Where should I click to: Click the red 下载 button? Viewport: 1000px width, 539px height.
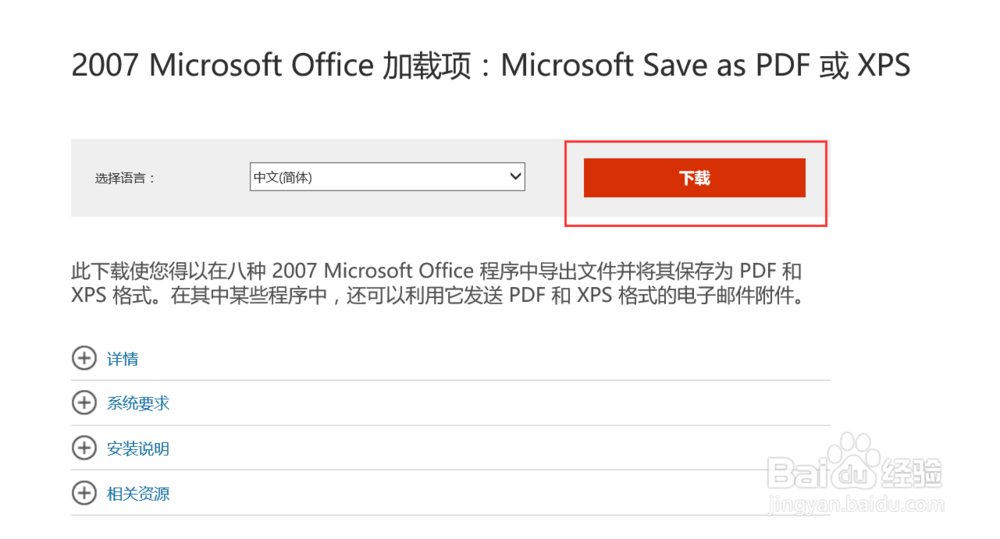(695, 178)
